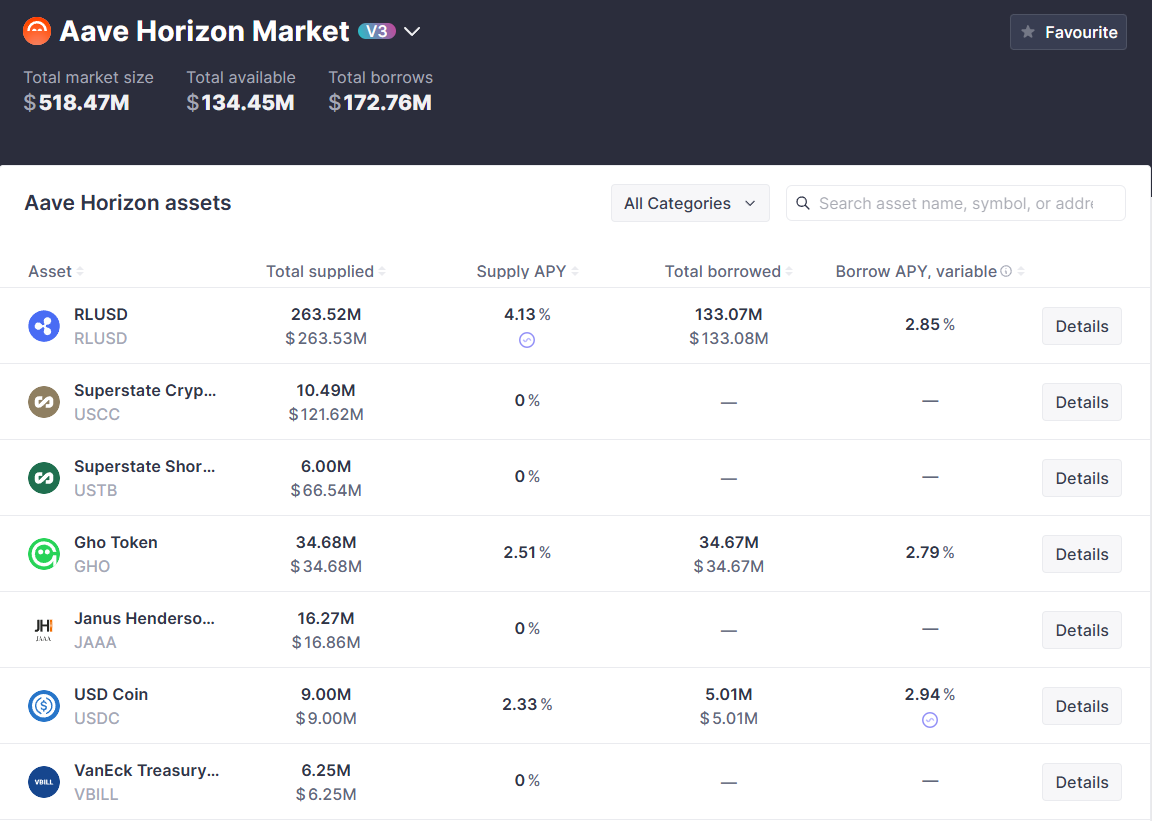This screenshot has height=821, width=1152.
Task: Click sort arrows beside Borrow APY, variable
Action: [x=1020, y=272]
